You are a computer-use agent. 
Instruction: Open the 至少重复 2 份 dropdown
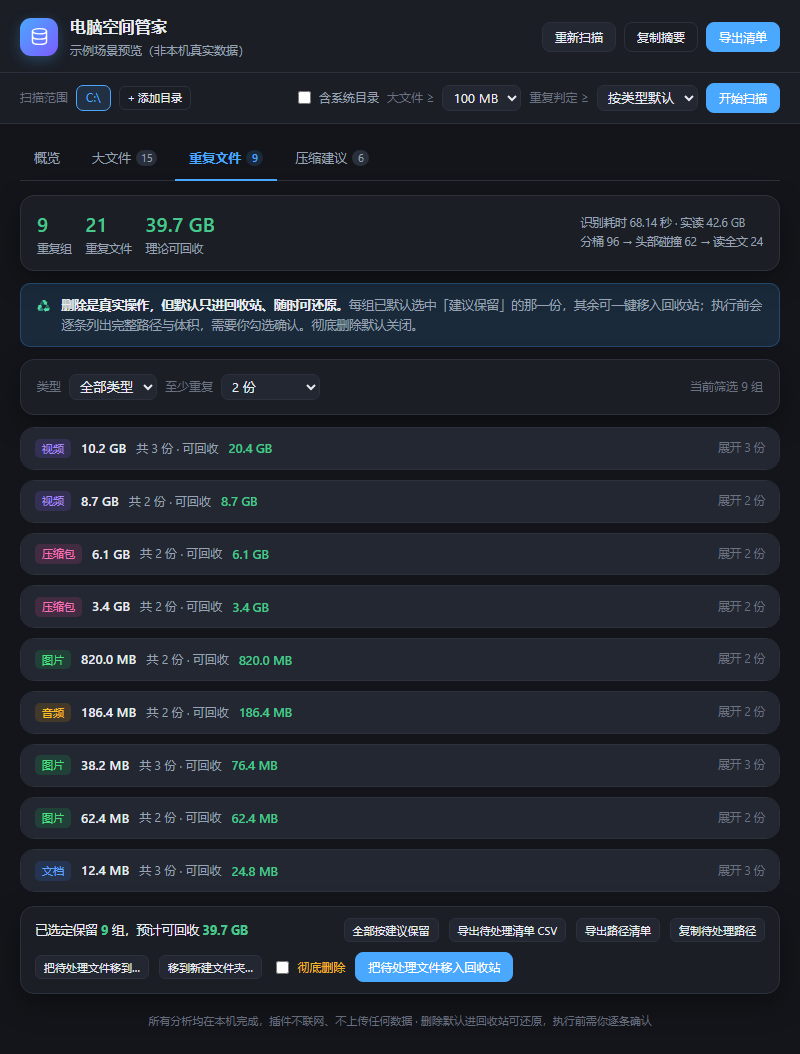[270, 387]
